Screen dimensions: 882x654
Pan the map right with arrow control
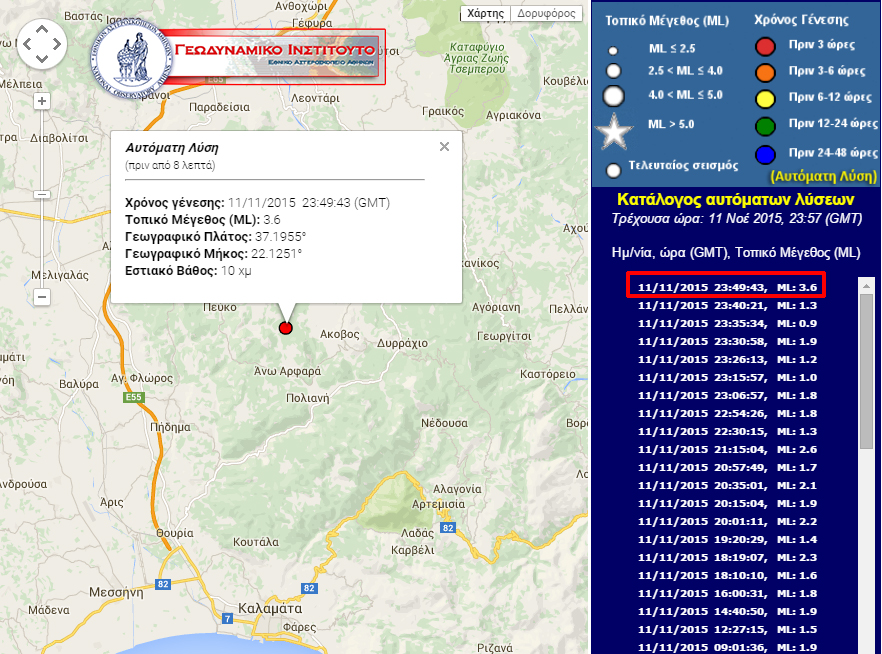tap(56, 42)
